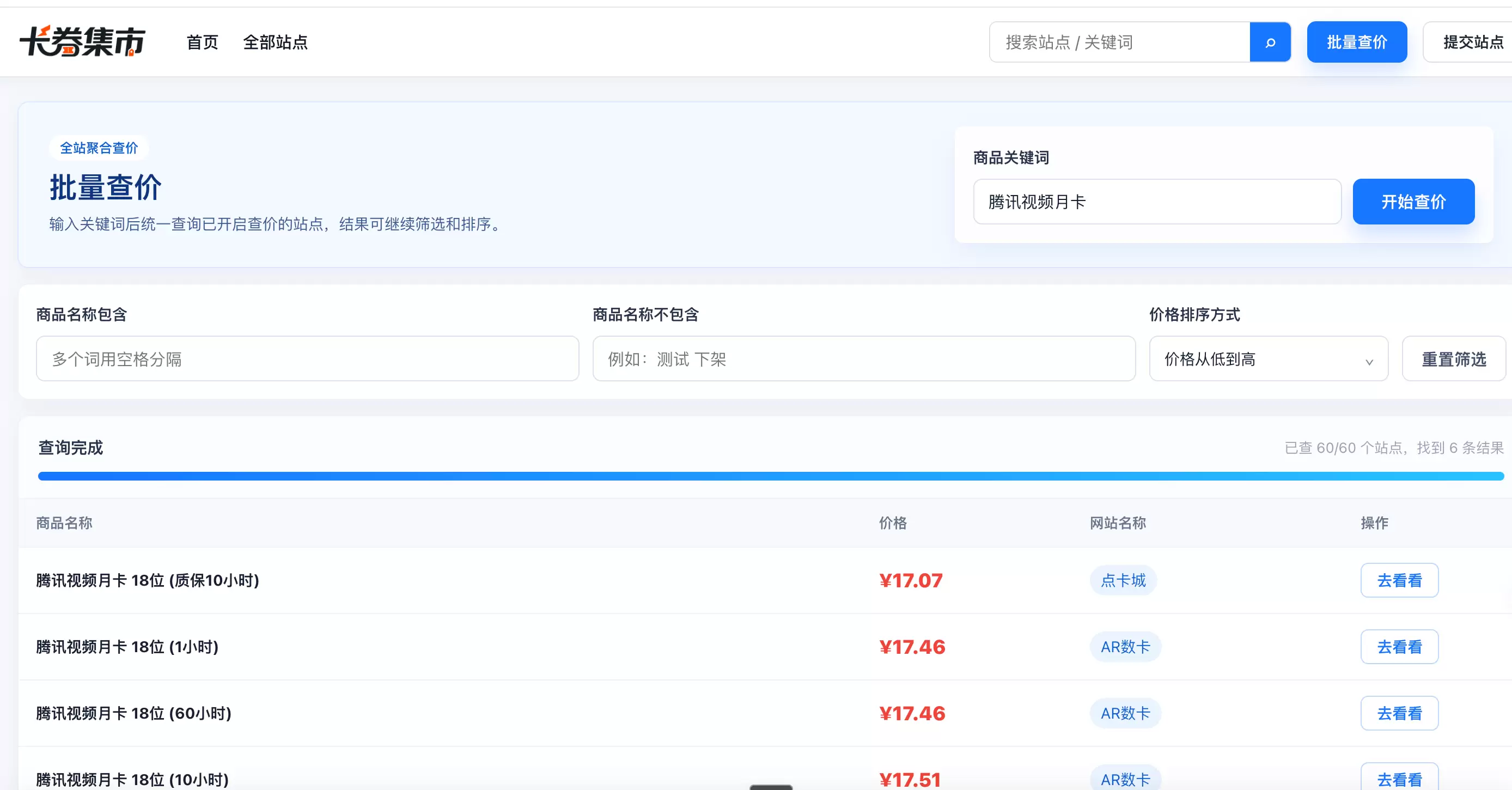Click the AR数卡 tag in the 10小时 row
This screenshot has height=790, width=1512.
(1125, 778)
